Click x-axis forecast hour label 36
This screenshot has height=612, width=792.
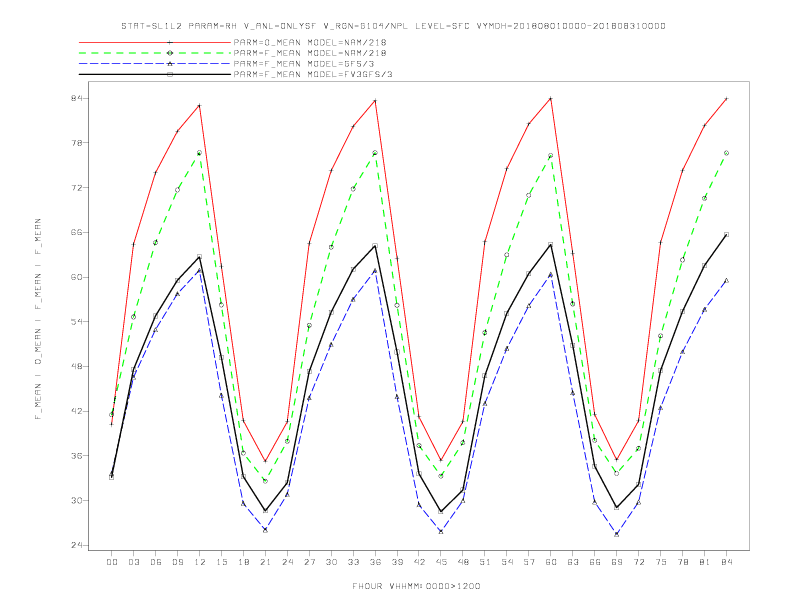click(x=375, y=562)
